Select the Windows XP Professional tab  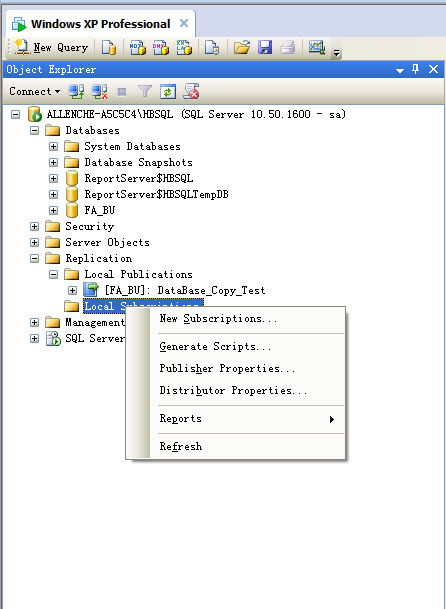pyautogui.click(x=101, y=24)
